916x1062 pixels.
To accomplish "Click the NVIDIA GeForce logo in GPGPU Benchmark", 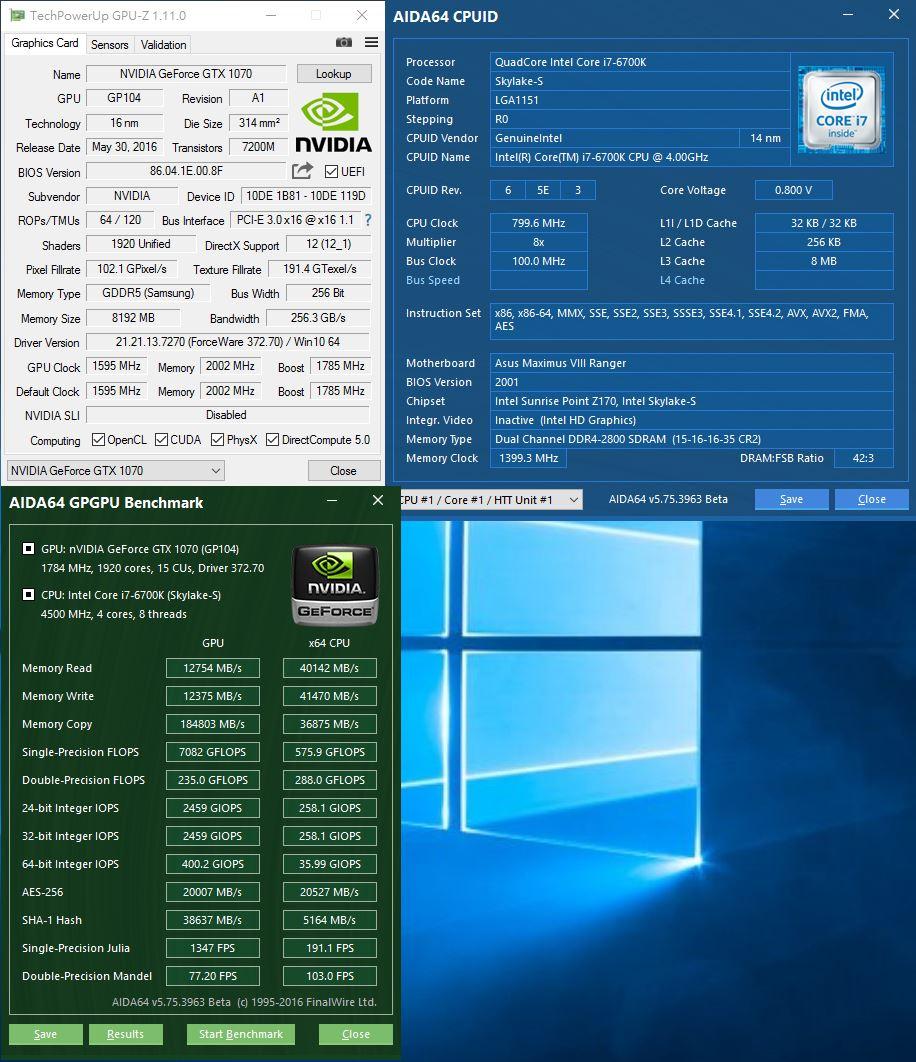I will coord(334,585).
